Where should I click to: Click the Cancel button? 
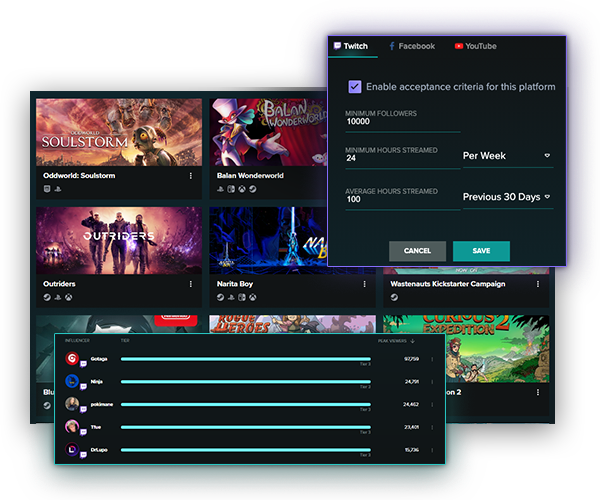tap(417, 251)
